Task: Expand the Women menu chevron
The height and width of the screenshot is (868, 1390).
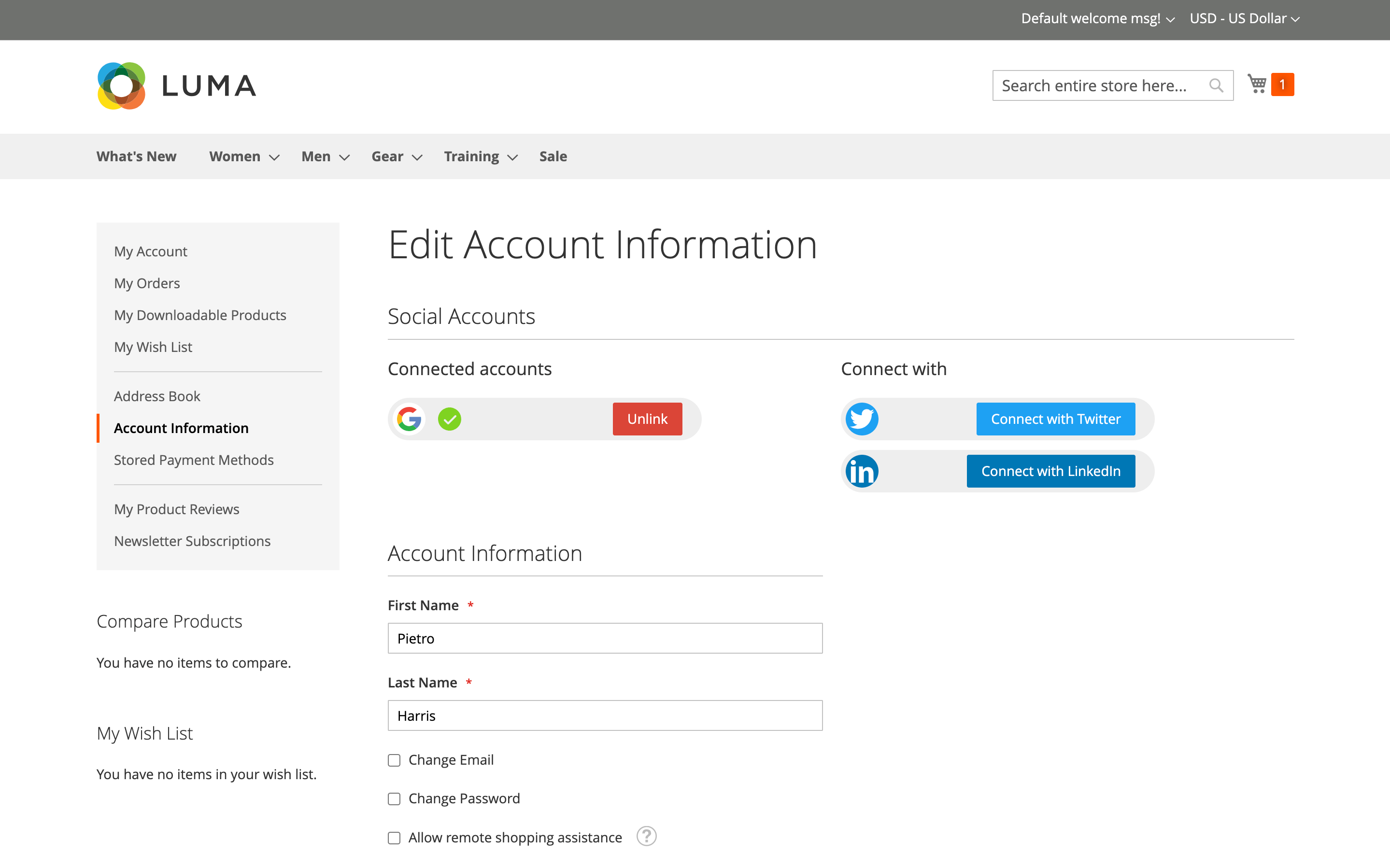Action: pos(274,157)
